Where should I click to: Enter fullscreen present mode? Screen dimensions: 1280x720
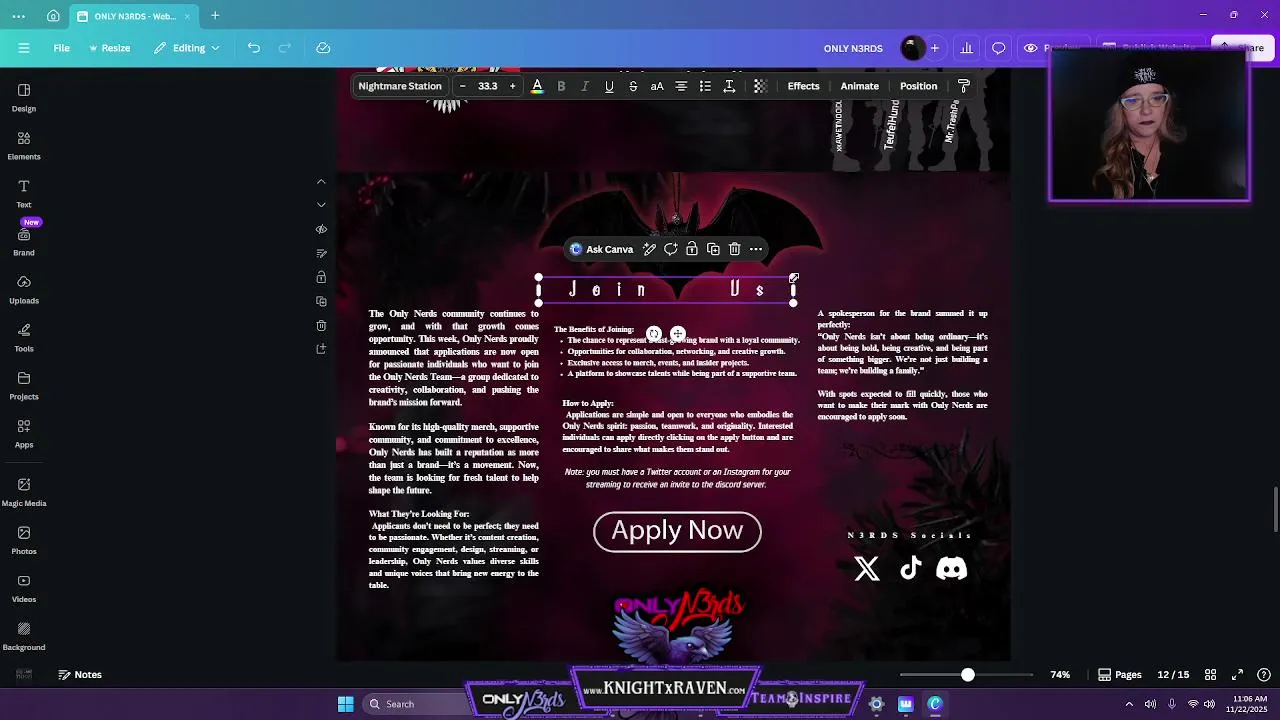1237,675
